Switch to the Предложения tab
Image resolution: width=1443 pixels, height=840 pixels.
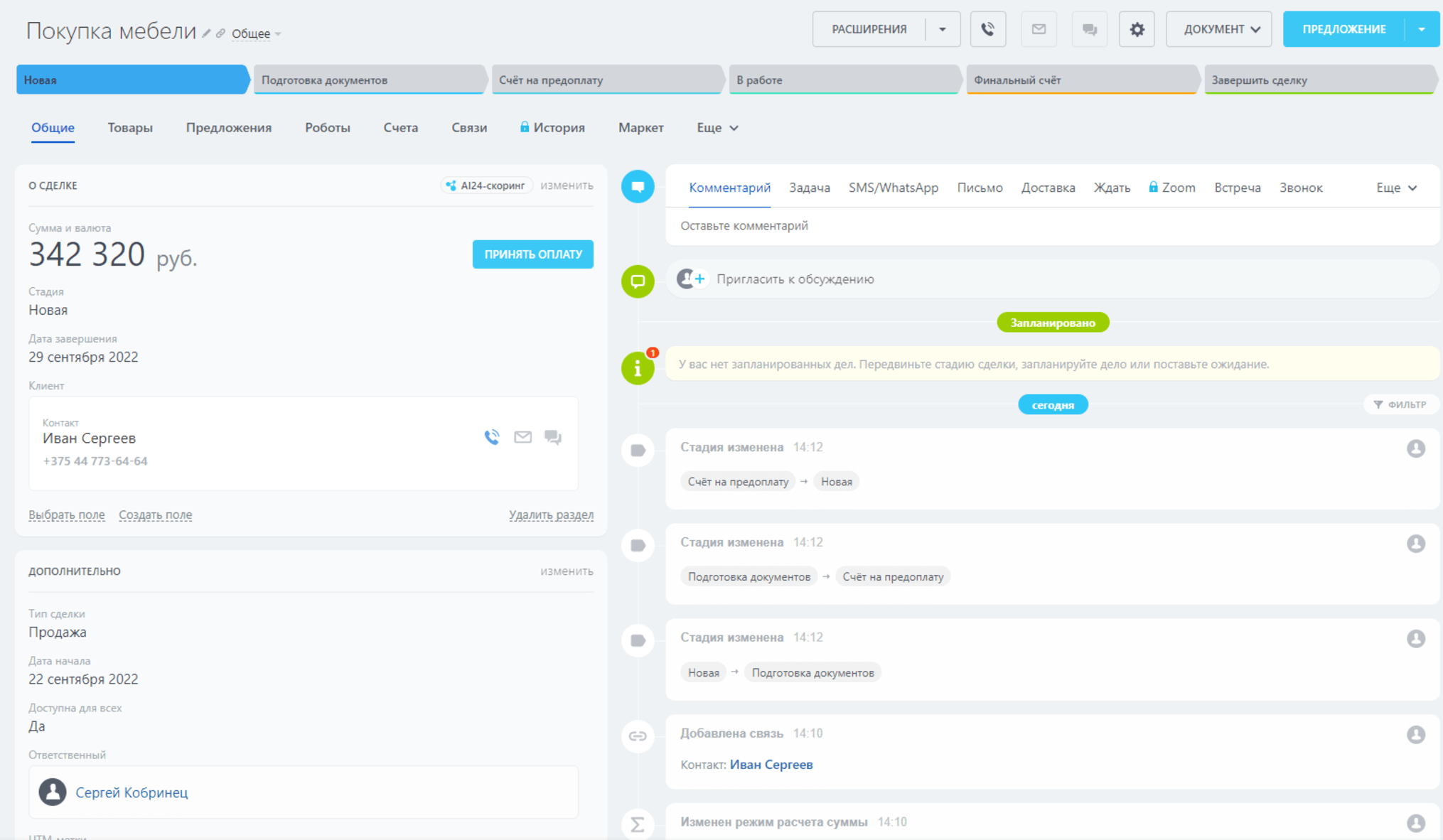pyautogui.click(x=229, y=128)
